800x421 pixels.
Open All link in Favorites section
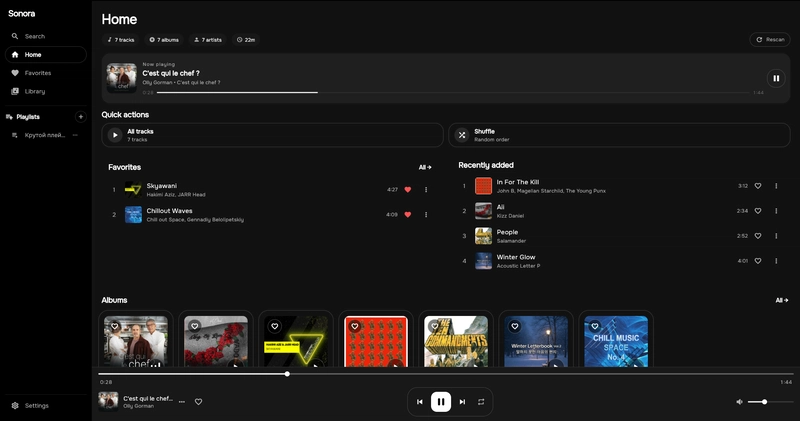425,167
